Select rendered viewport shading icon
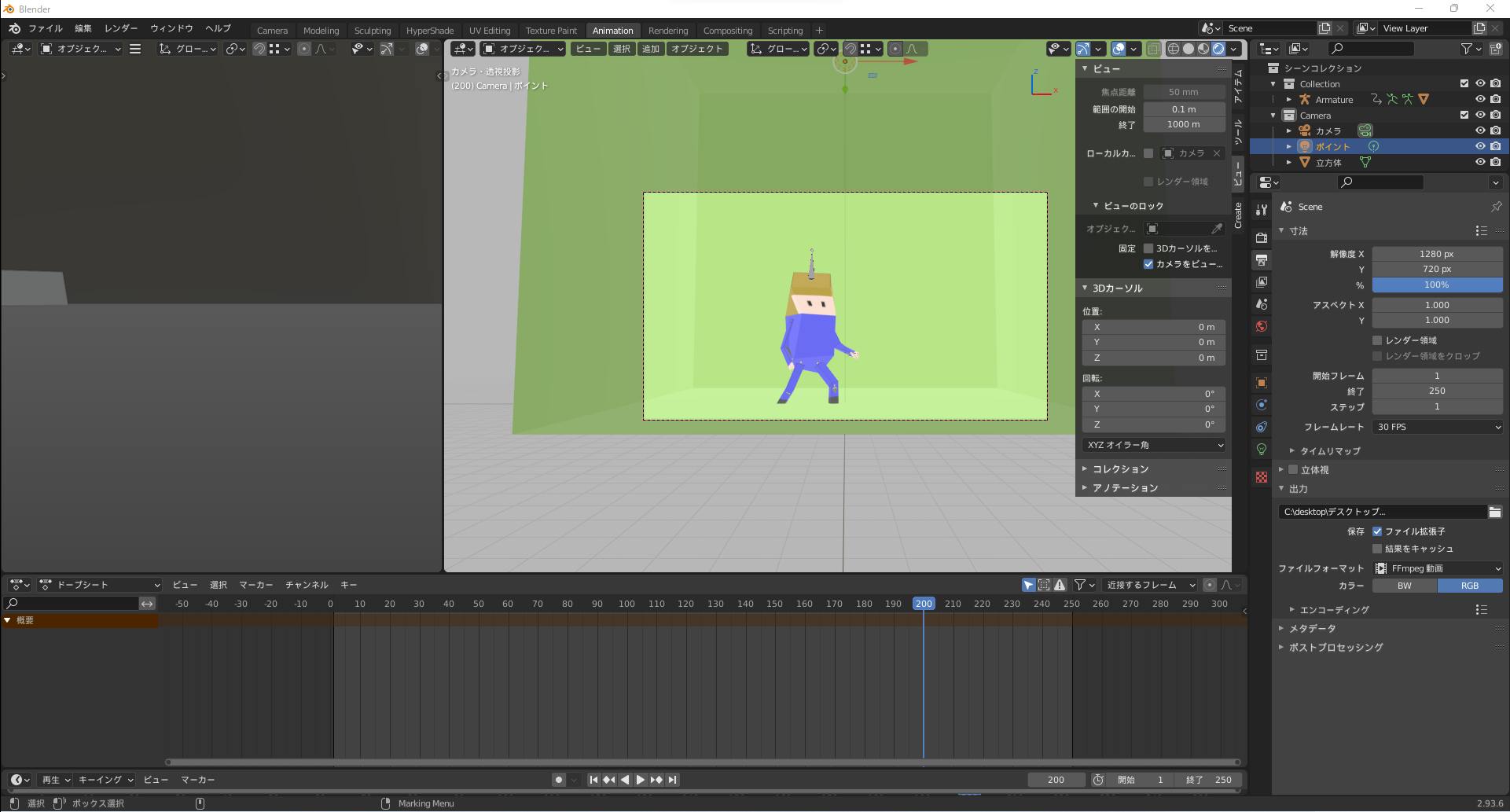Image resolution: width=1510 pixels, height=812 pixels. 1218,49
